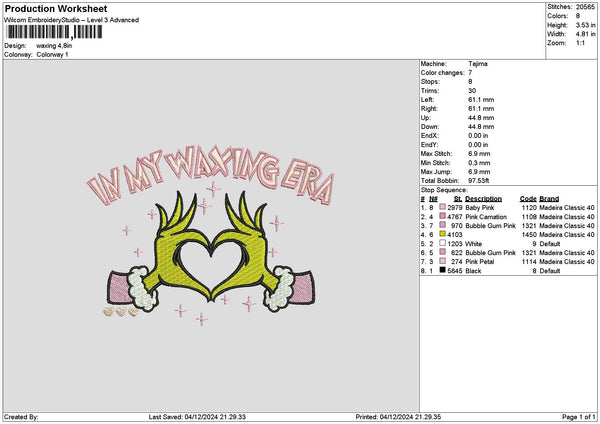Screen dimensions: 600x424
Task: Click the 'St.' column header
Action: 458,199
